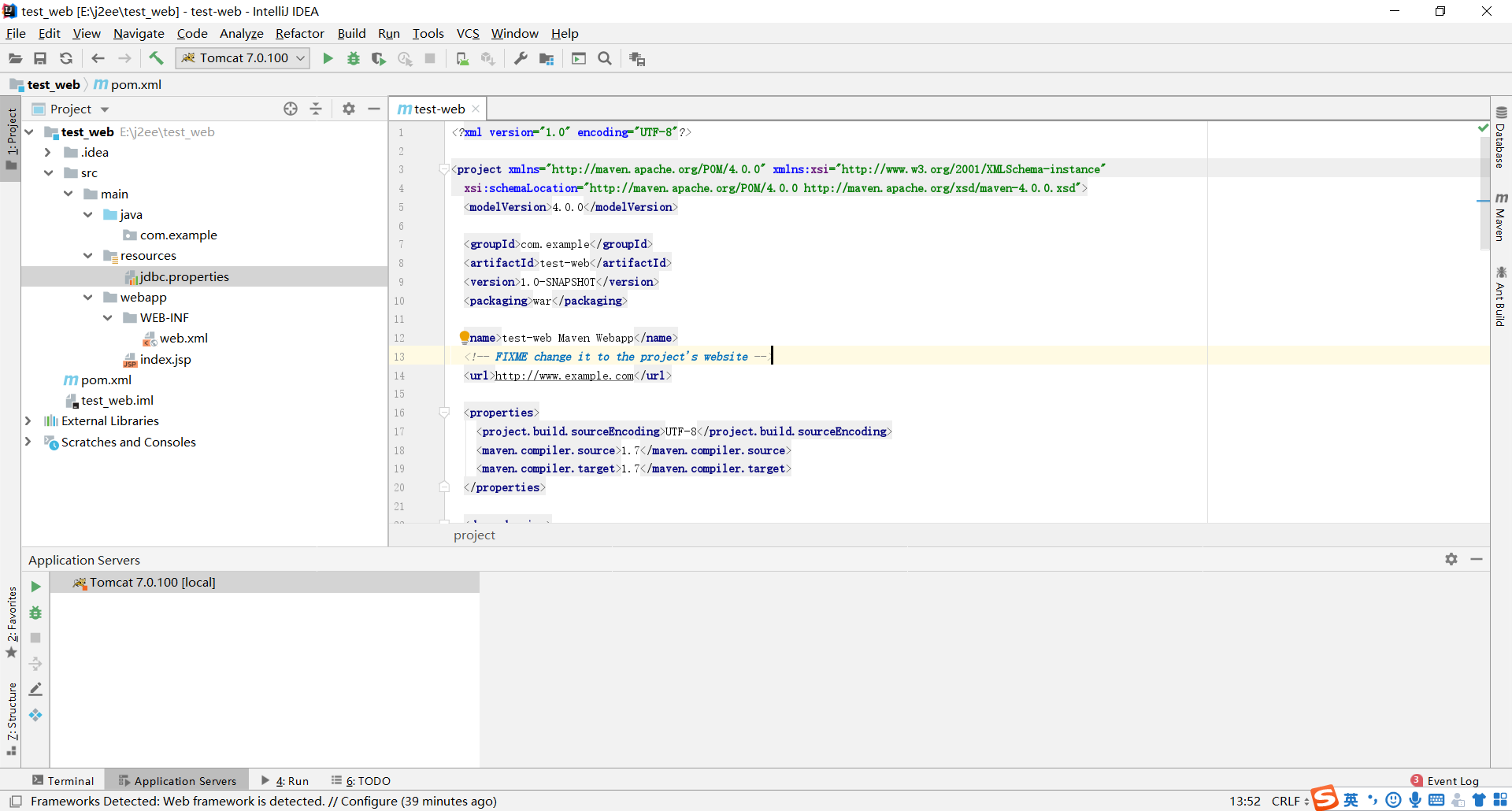The height and width of the screenshot is (811, 1512).
Task: Open Project Structure from the toolbar
Action: tap(547, 58)
